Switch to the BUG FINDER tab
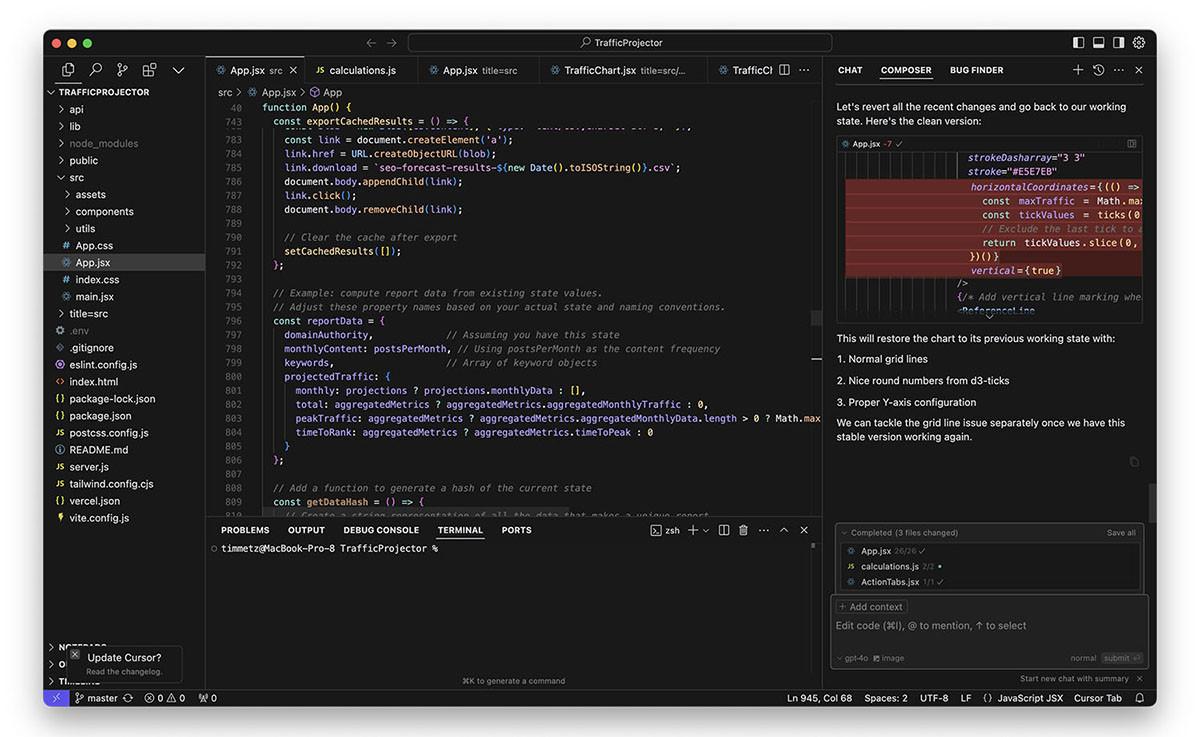The image size is (1200, 737). pos(976,70)
